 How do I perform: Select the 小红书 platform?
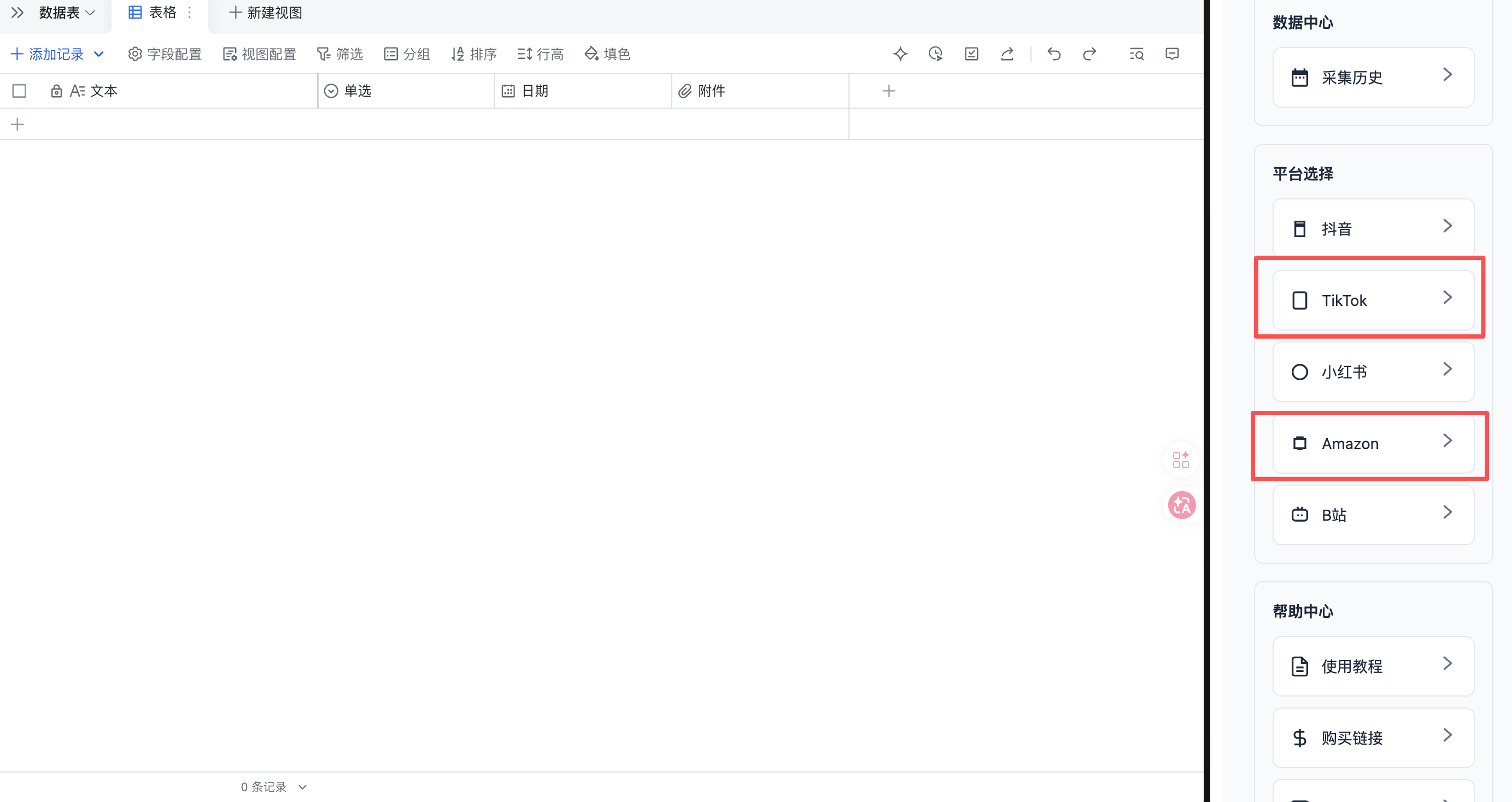click(x=1373, y=372)
